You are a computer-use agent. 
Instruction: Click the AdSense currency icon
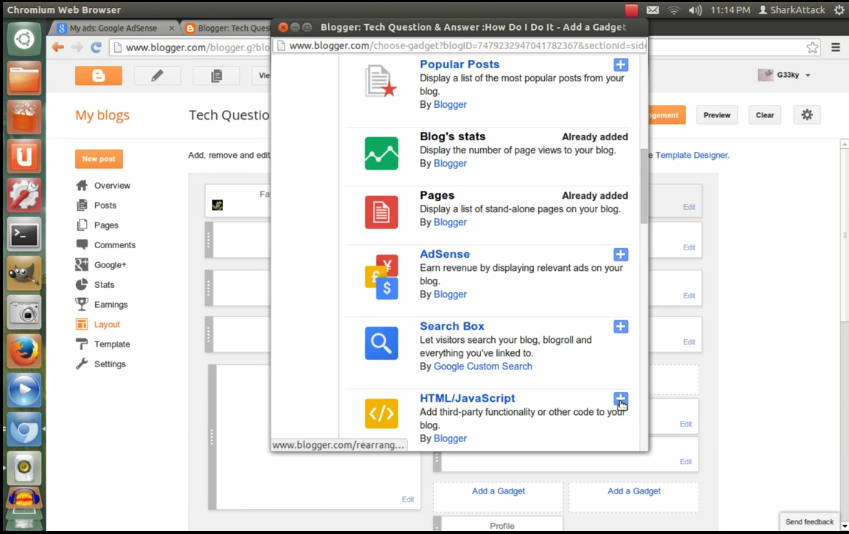click(381, 277)
